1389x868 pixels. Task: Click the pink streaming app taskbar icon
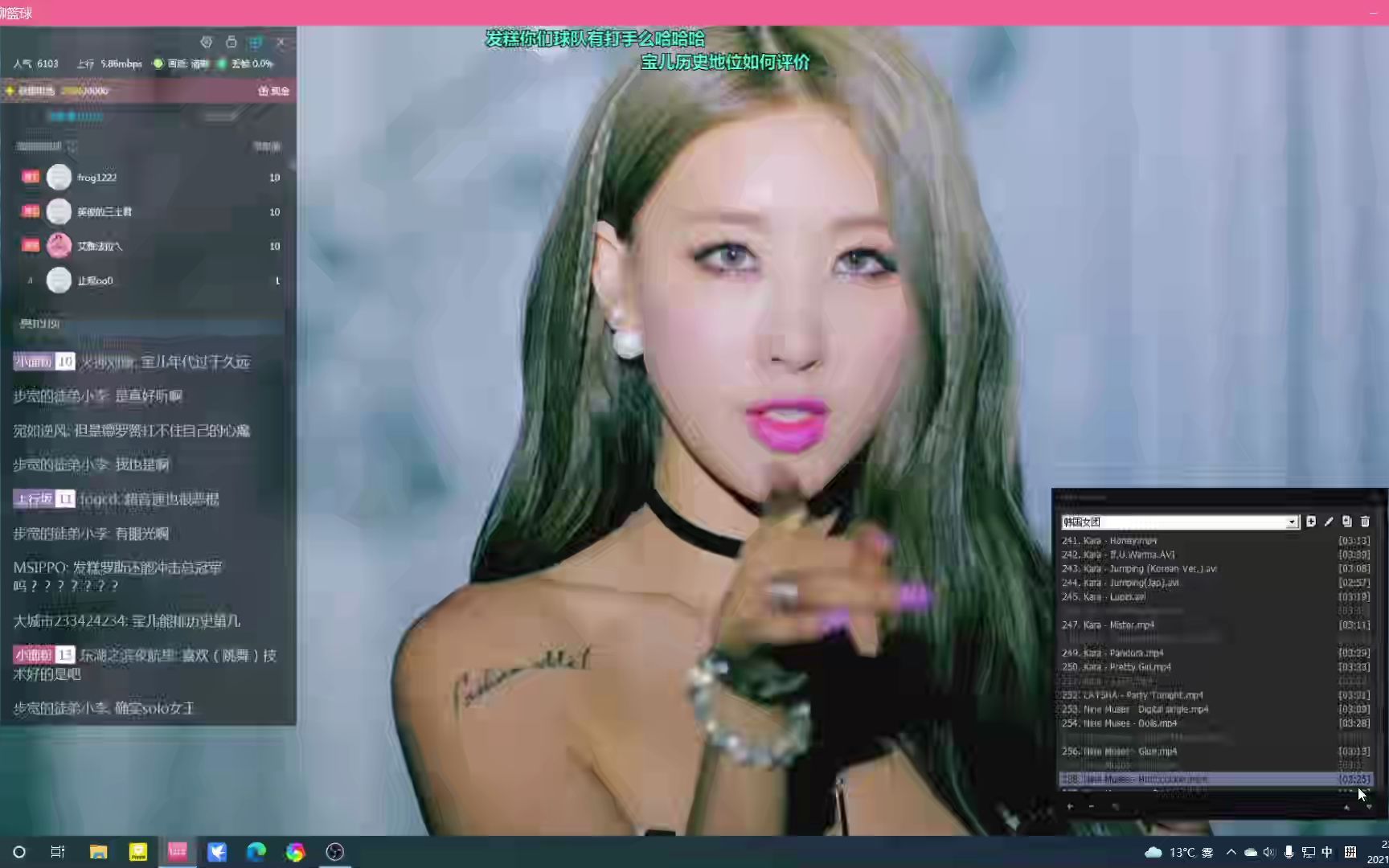pyautogui.click(x=178, y=851)
